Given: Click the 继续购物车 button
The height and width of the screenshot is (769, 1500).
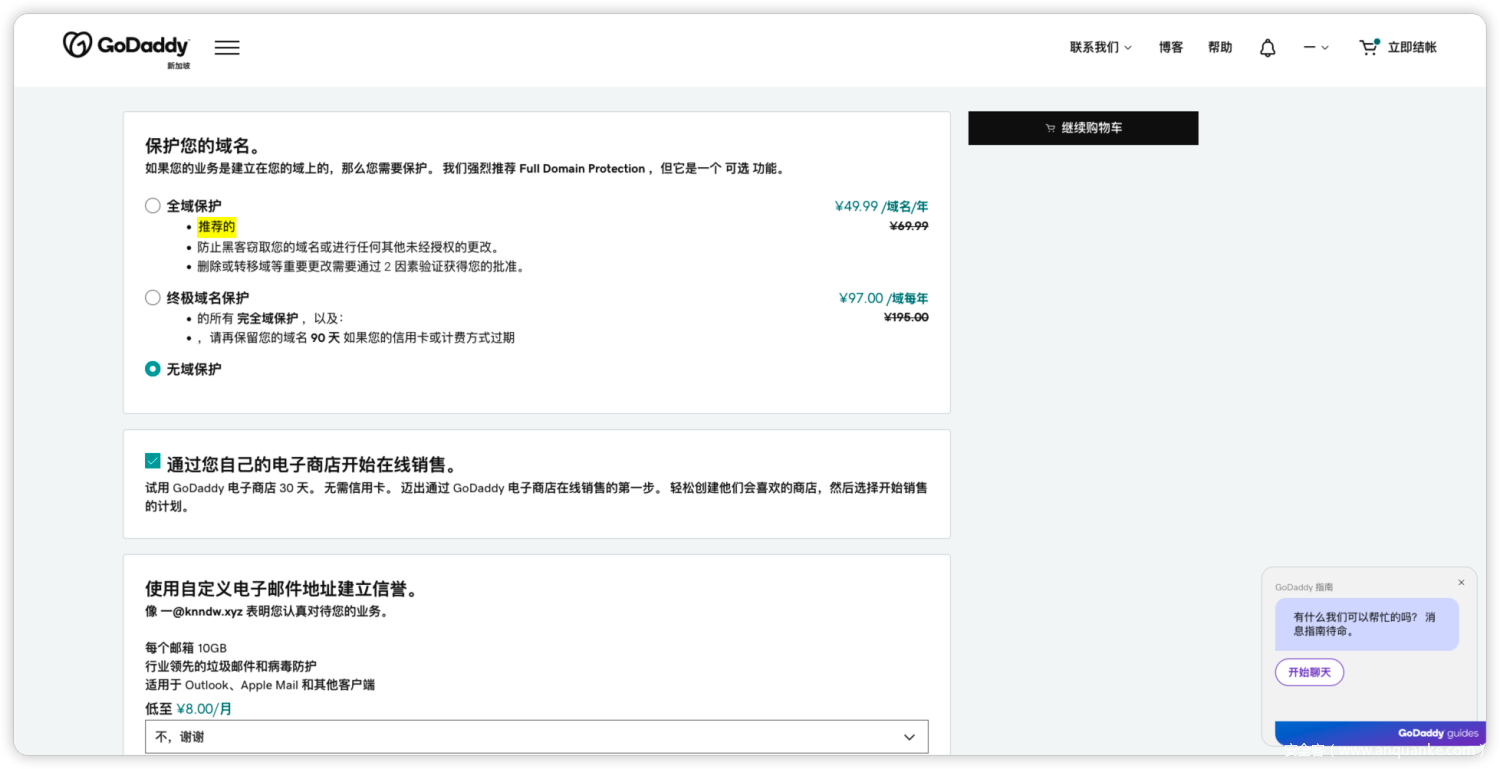Looking at the screenshot, I should (x=1083, y=128).
